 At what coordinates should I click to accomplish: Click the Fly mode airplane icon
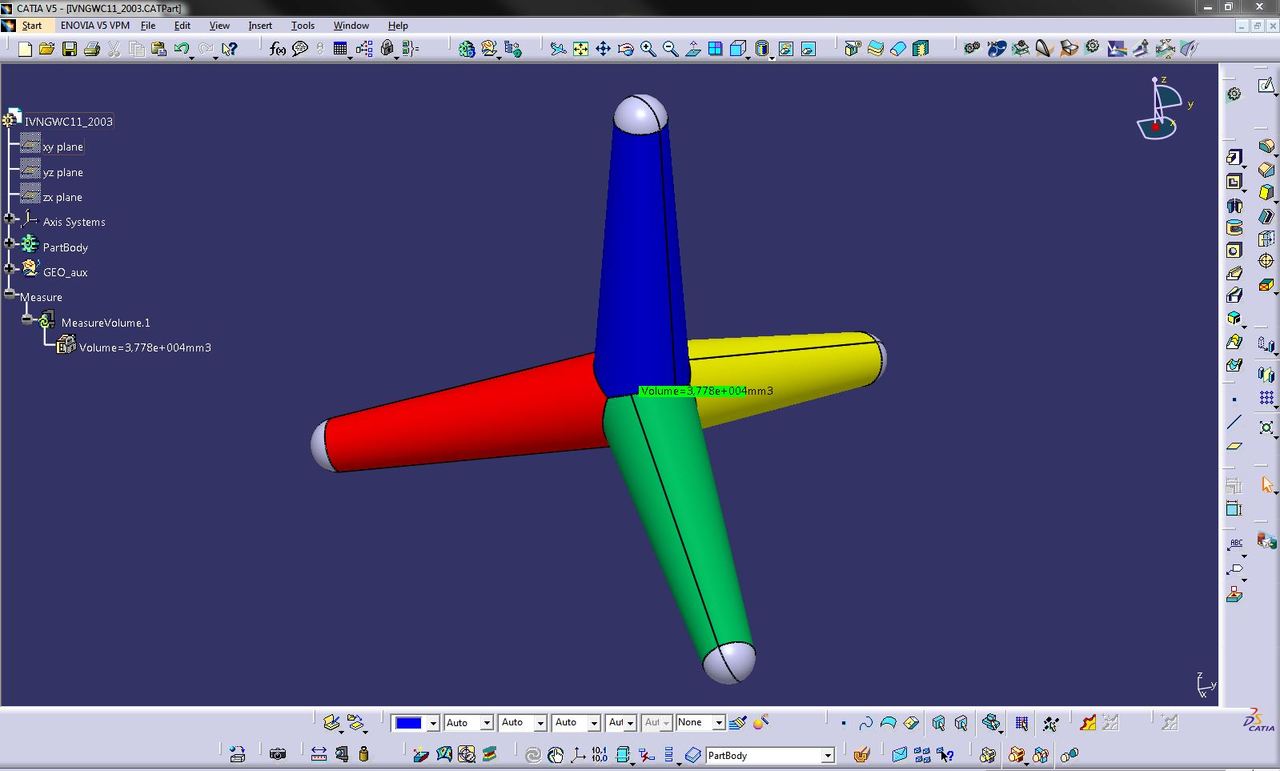pyautogui.click(x=558, y=48)
